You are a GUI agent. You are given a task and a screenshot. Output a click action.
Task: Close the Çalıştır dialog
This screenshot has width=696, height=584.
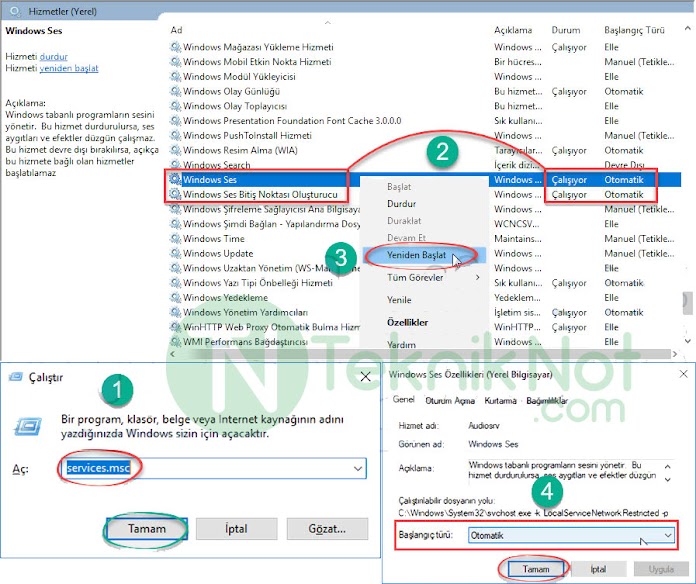365,377
